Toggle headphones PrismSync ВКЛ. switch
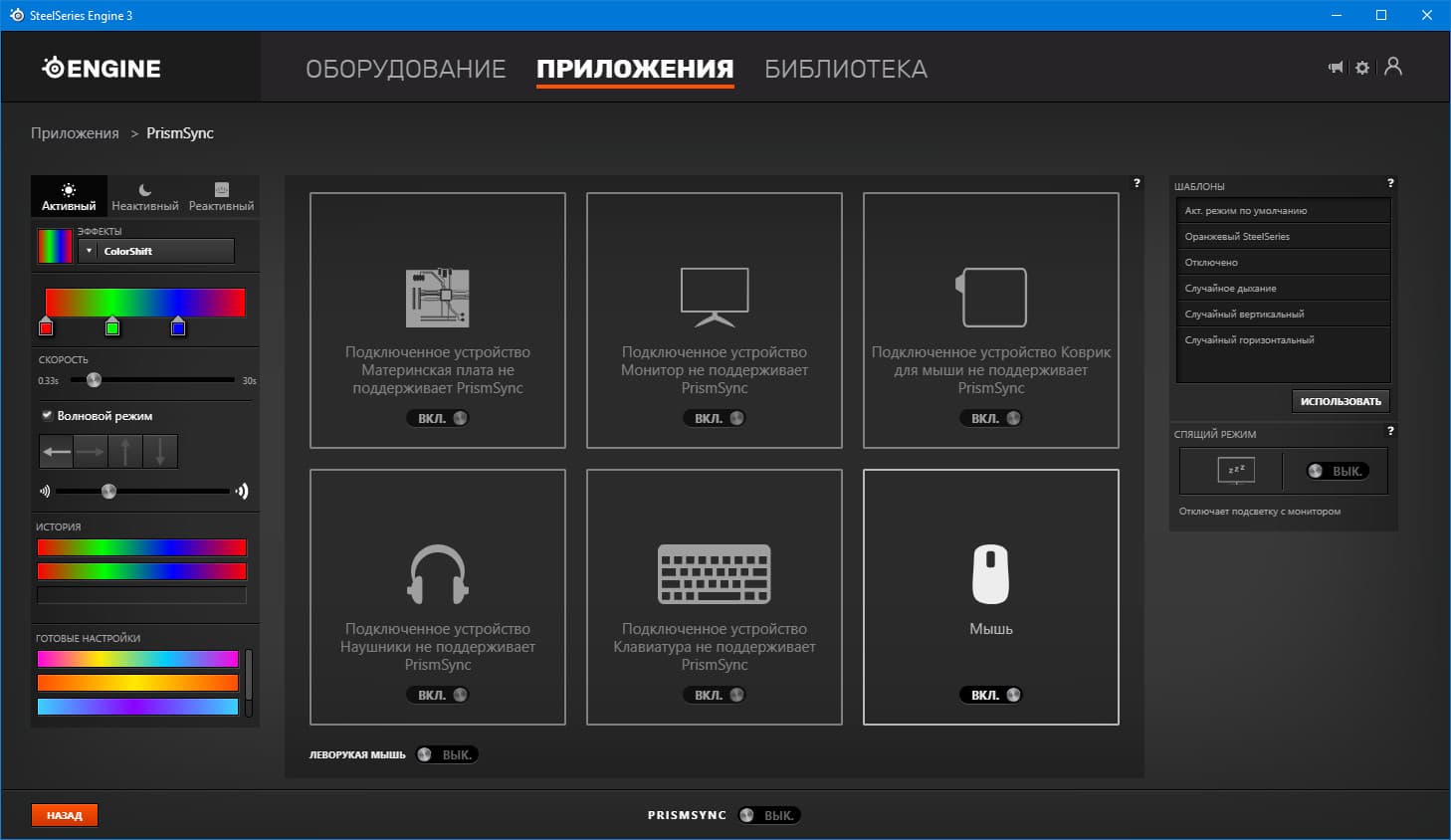1451x840 pixels. (438, 695)
